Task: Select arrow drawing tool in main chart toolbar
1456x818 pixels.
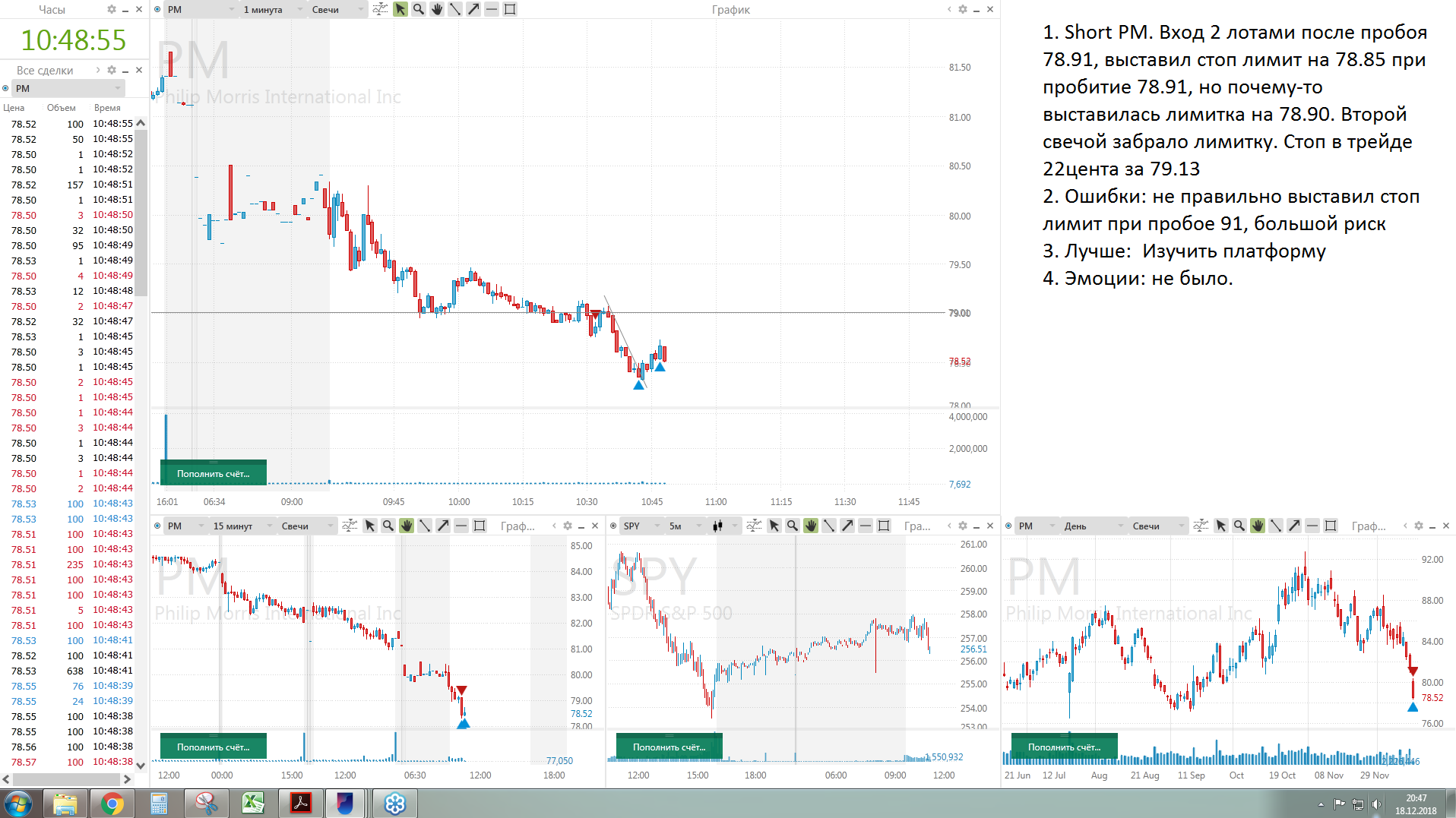Action: pyautogui.click(x=473, y=9)
